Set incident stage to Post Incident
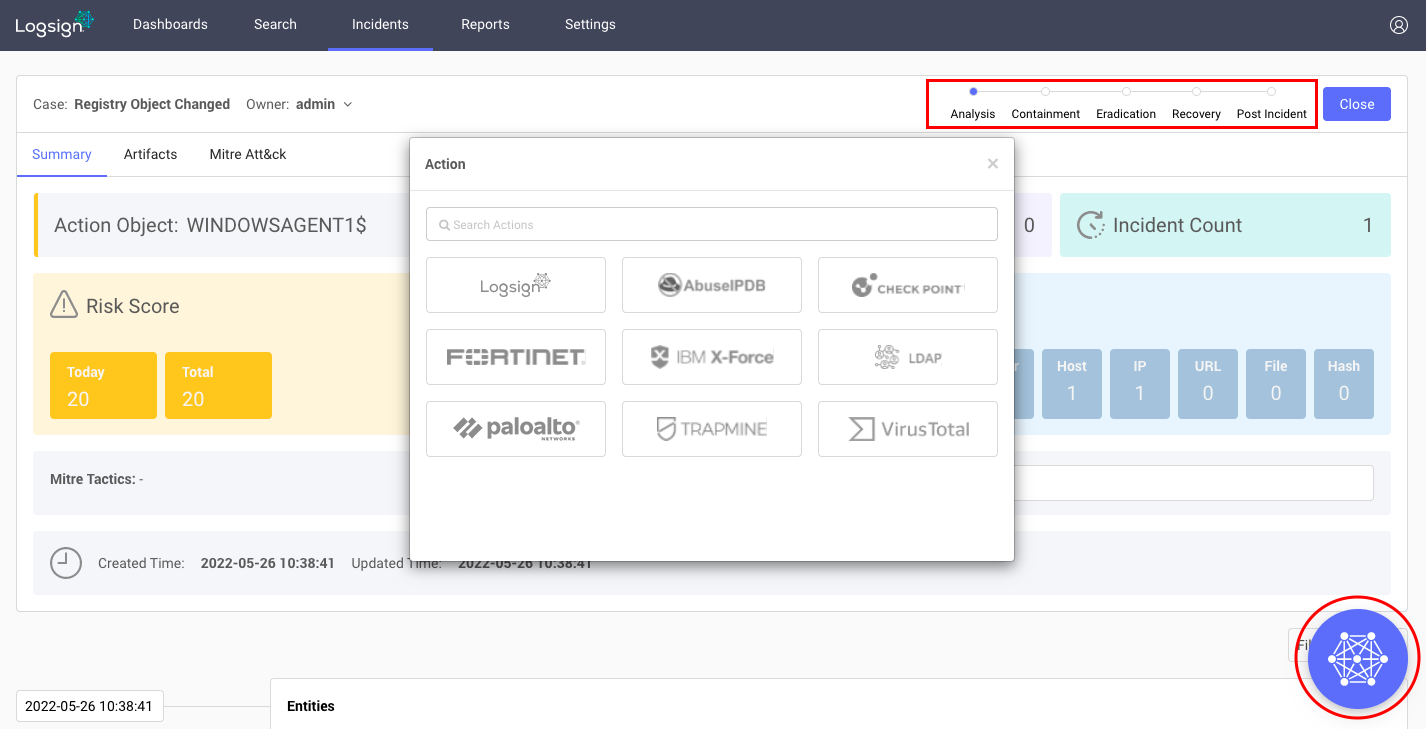The width and height of the screenshot is (1426, 729). (x=1272, y=103)
